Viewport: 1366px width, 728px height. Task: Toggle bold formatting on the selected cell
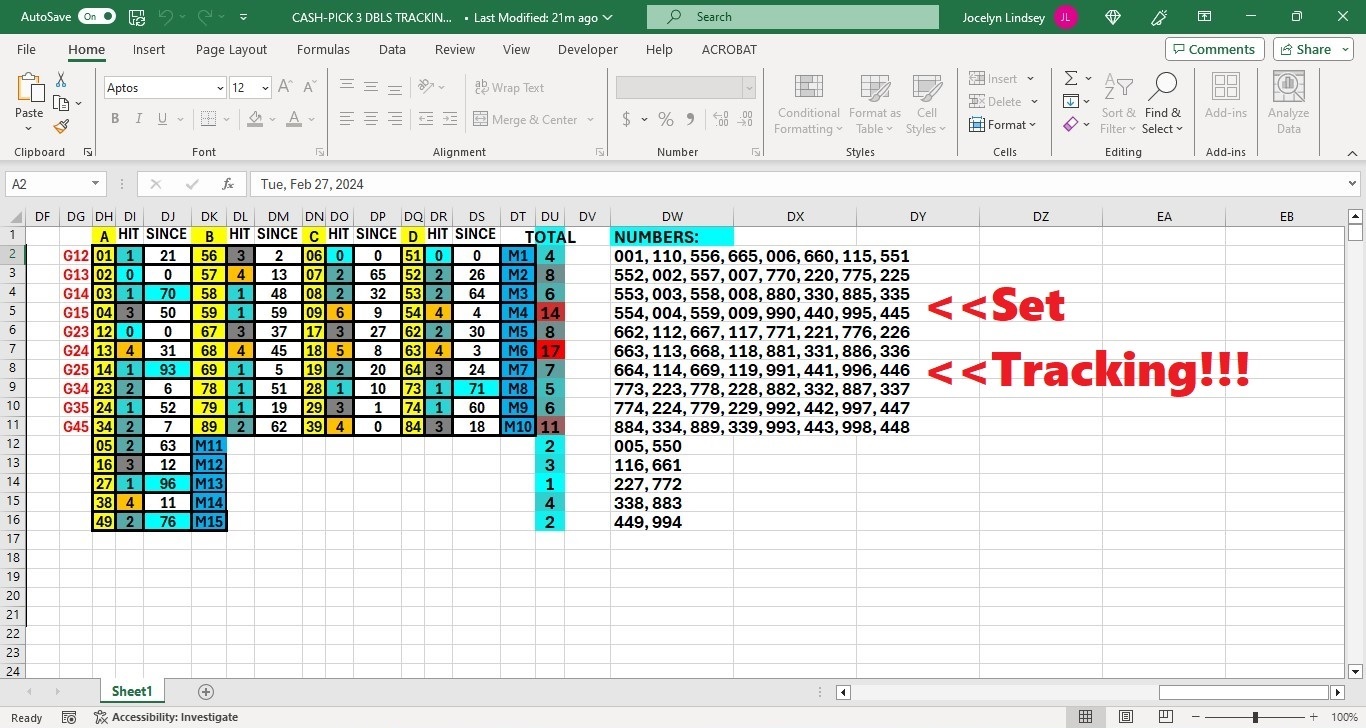(114, 118)
